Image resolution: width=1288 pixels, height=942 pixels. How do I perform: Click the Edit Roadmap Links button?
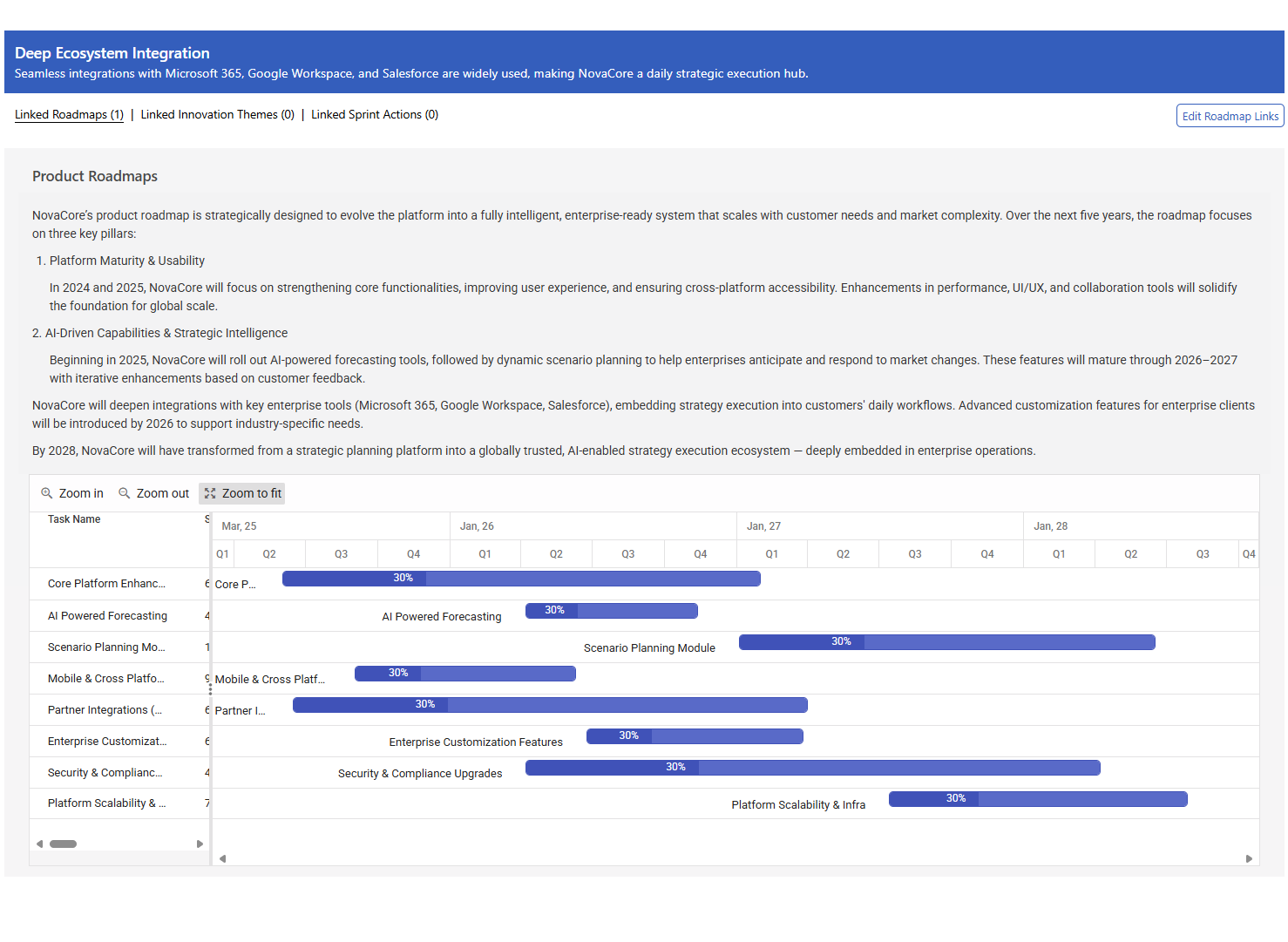(1230, 116)
